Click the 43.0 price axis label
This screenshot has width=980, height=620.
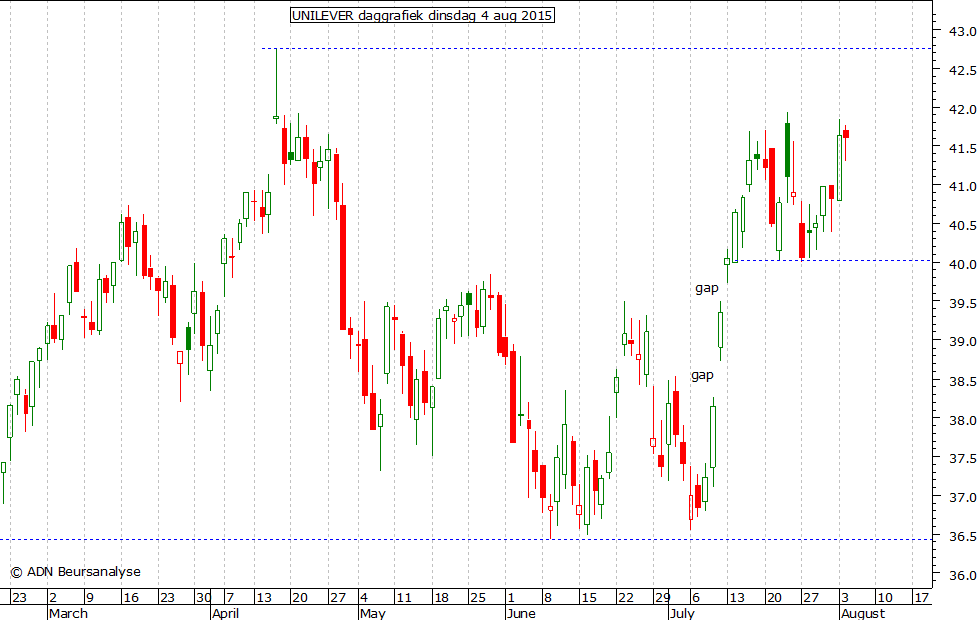[x=963, y=31]
